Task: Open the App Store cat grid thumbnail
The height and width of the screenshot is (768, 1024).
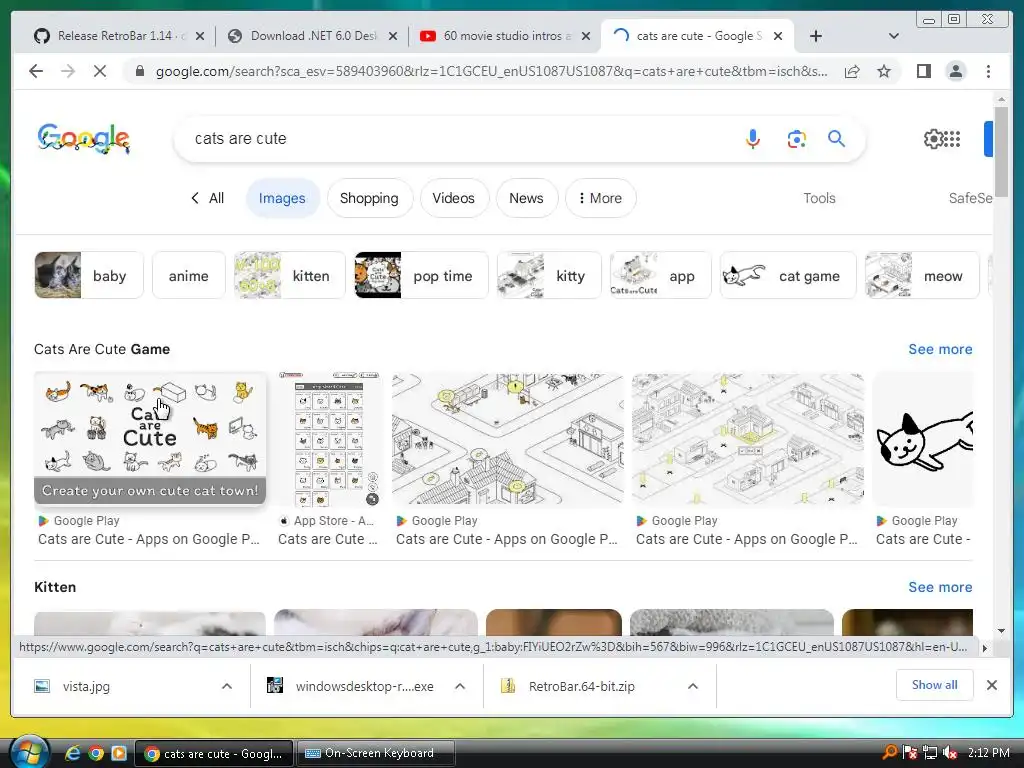Action: click(330, 439)
